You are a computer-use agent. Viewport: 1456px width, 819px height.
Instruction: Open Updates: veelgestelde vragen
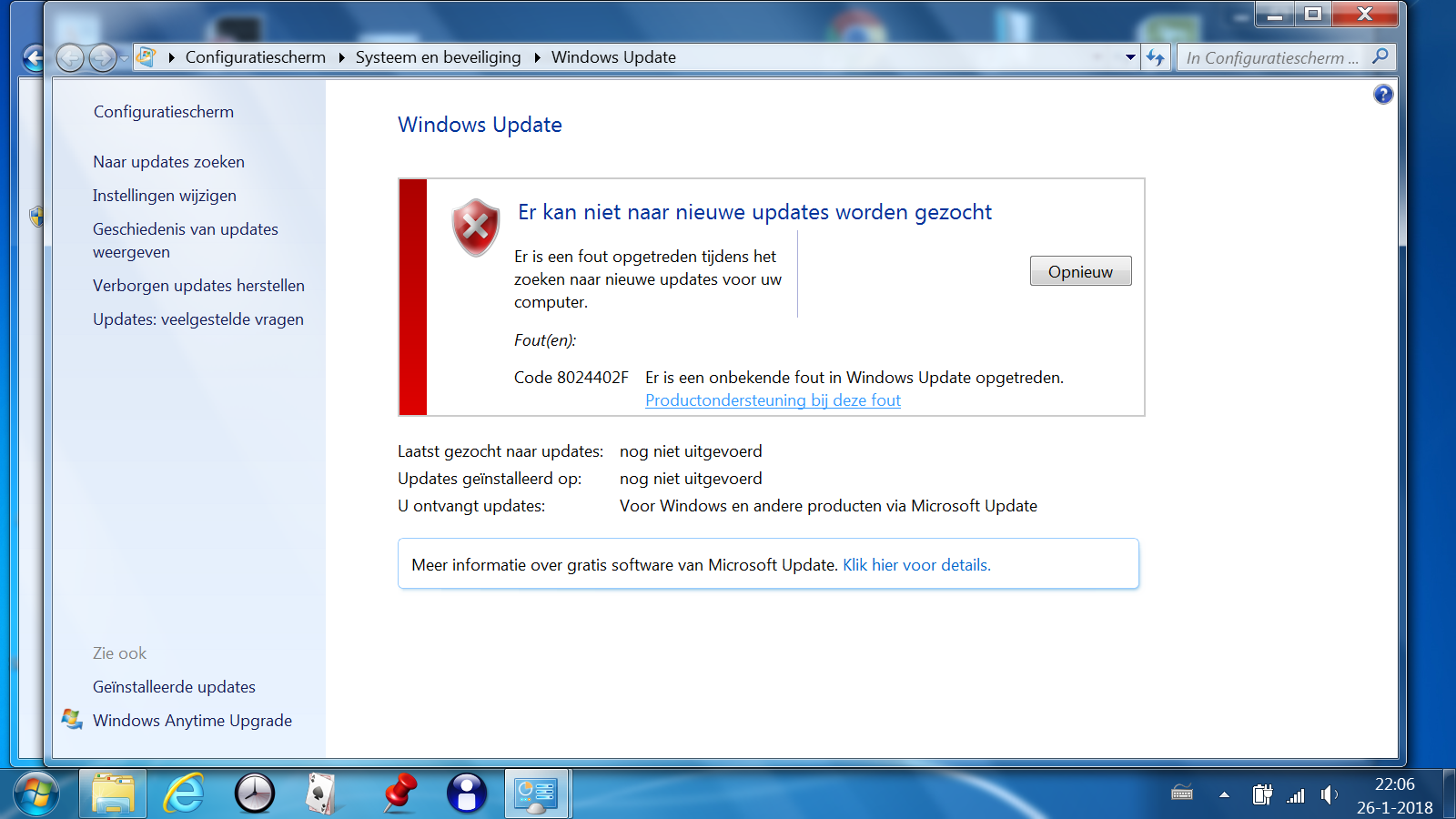pyautogui.click(x=198, y=319)
